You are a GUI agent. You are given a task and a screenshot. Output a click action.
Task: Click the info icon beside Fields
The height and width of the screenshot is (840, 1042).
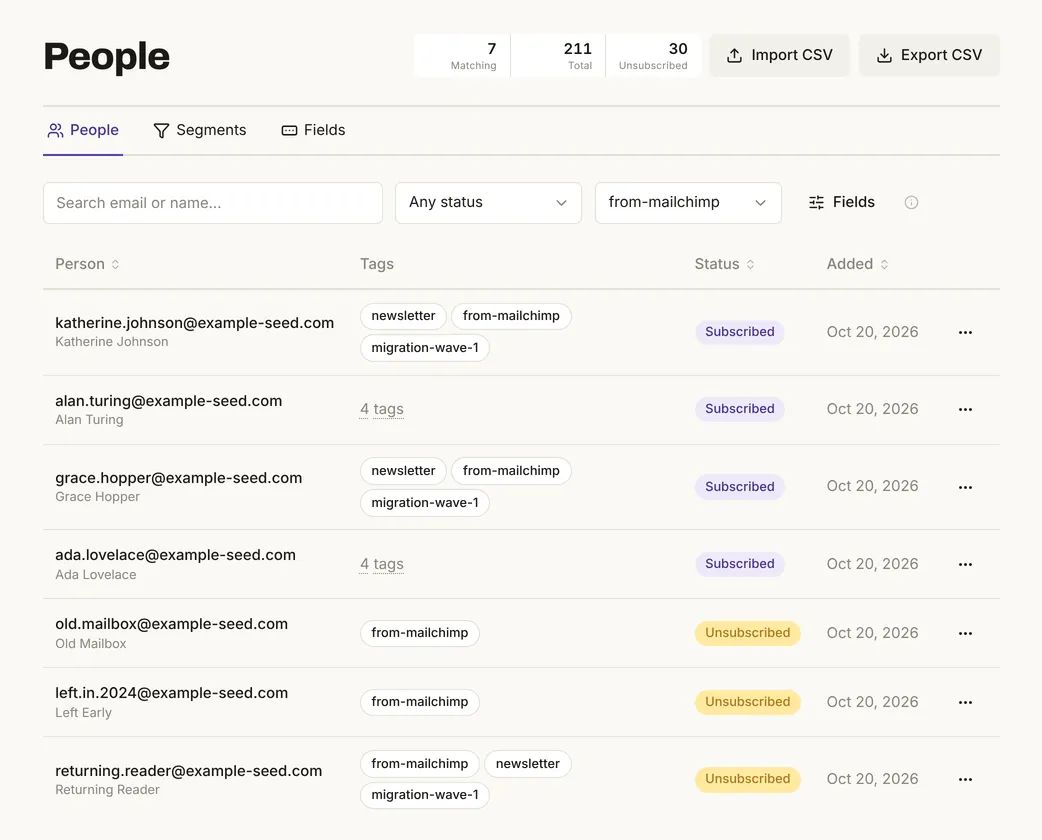pos(911,203)
